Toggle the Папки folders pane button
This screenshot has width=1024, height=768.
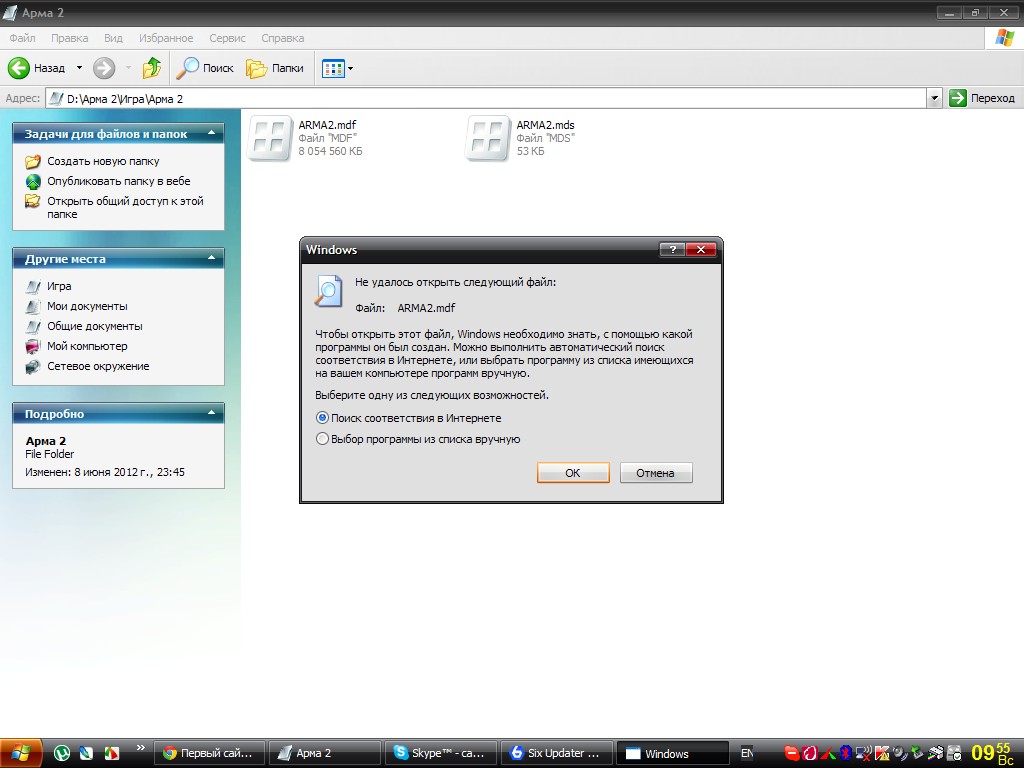coord(275,68)
